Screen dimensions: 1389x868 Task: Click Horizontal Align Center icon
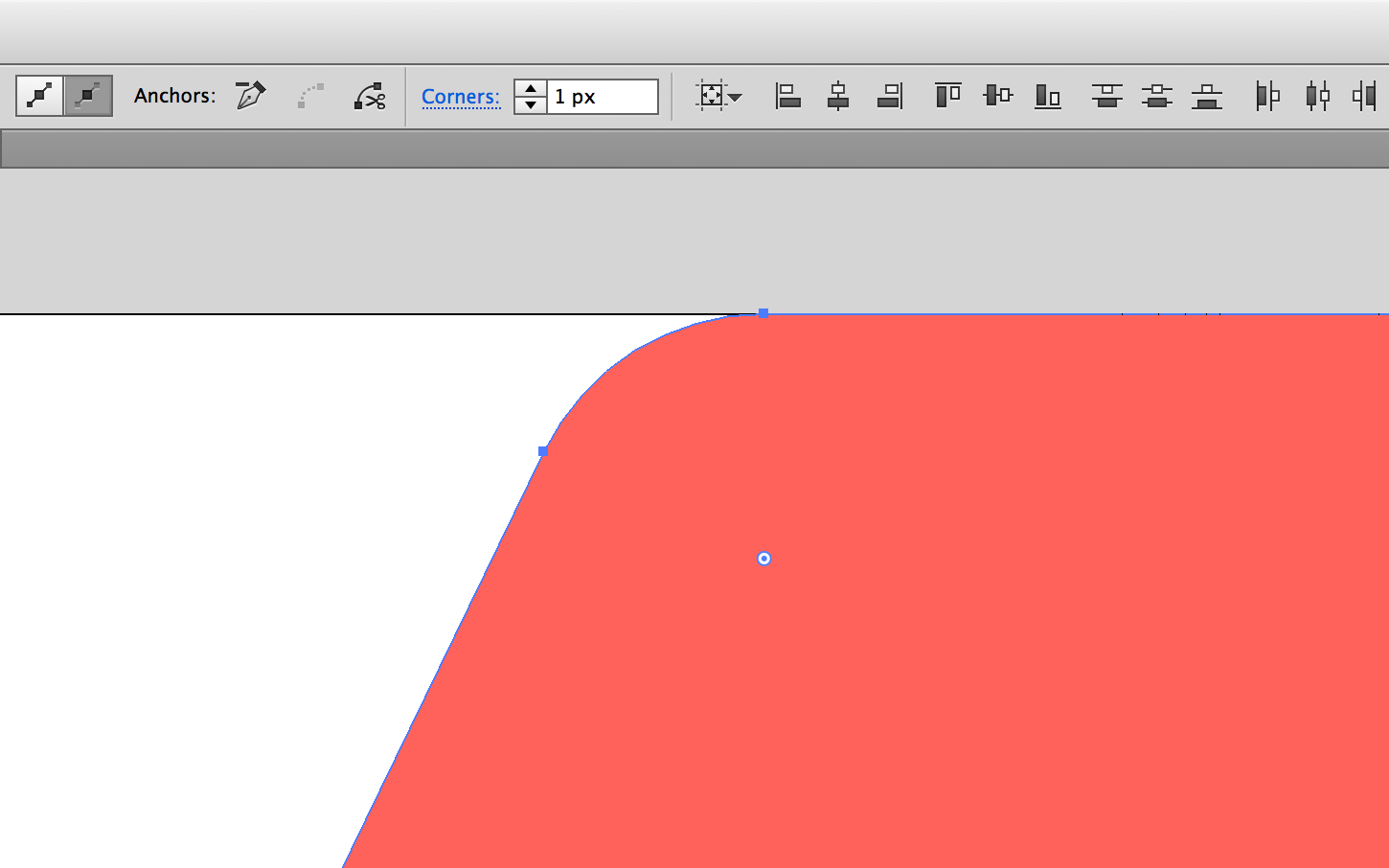point(838,96)
